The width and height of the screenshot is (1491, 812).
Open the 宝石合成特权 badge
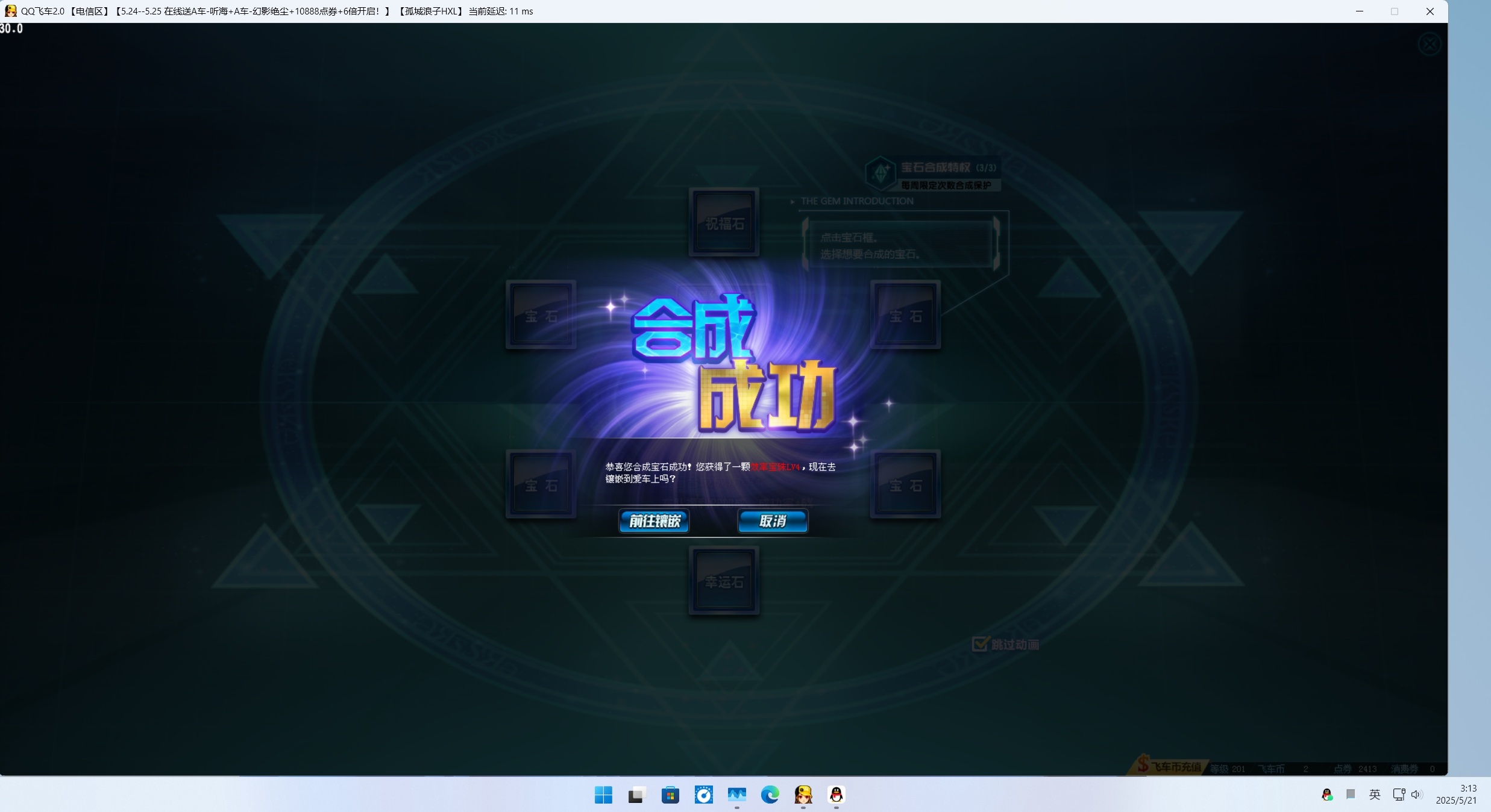click(x=932, y=173)
